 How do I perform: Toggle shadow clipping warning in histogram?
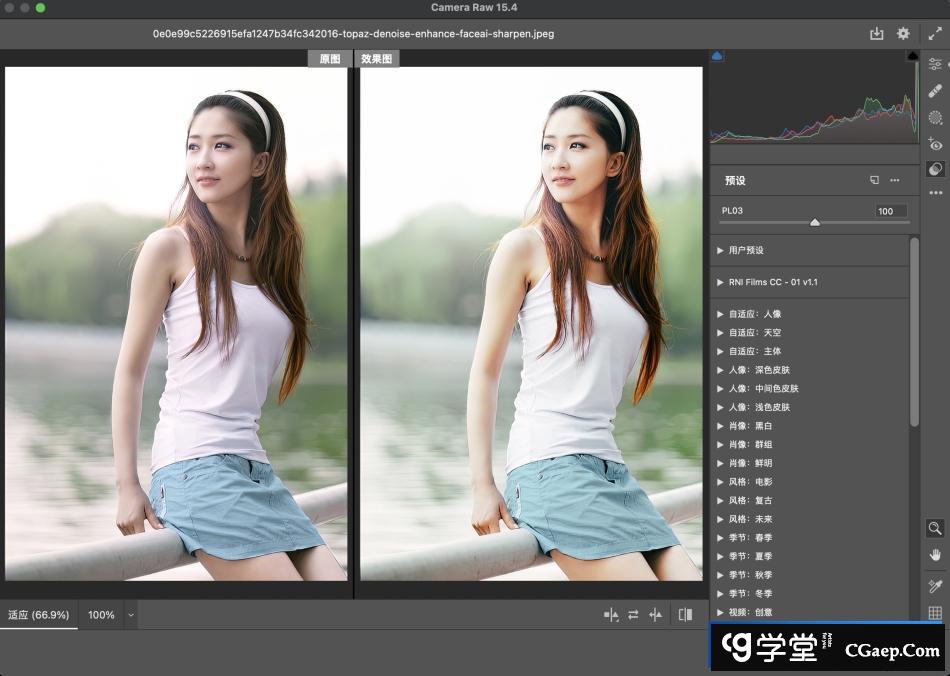(717, 57)
